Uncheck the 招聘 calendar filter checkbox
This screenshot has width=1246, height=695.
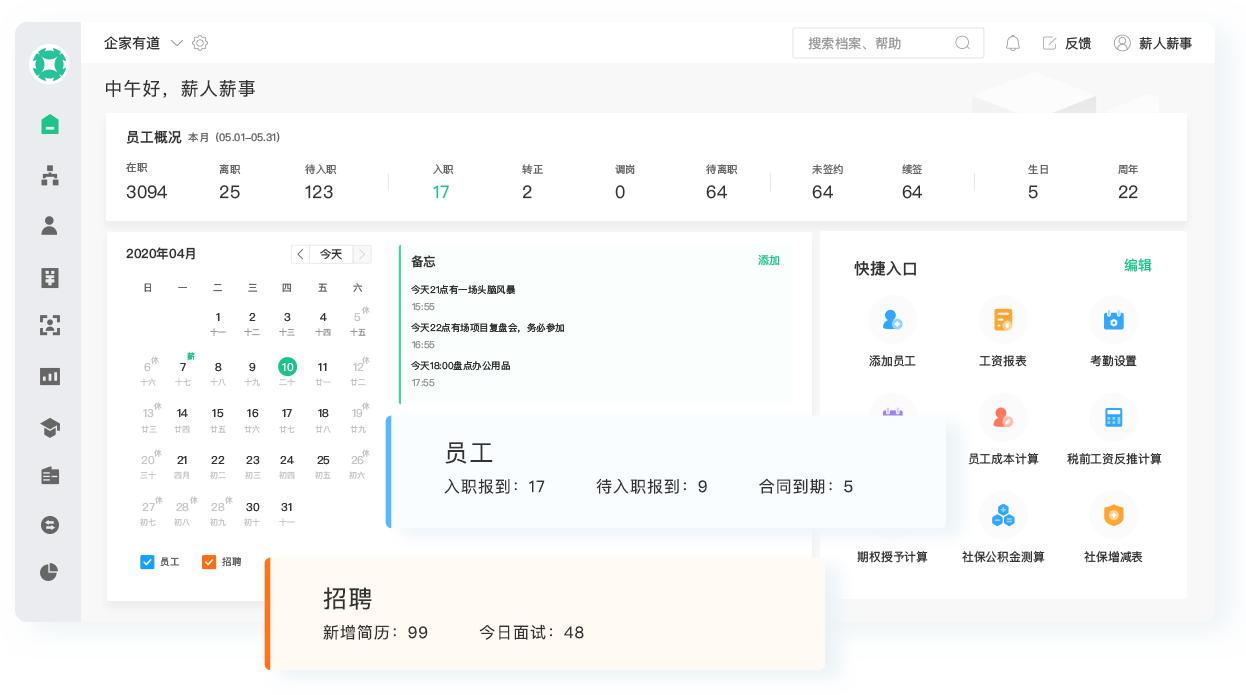pos(209,563)
